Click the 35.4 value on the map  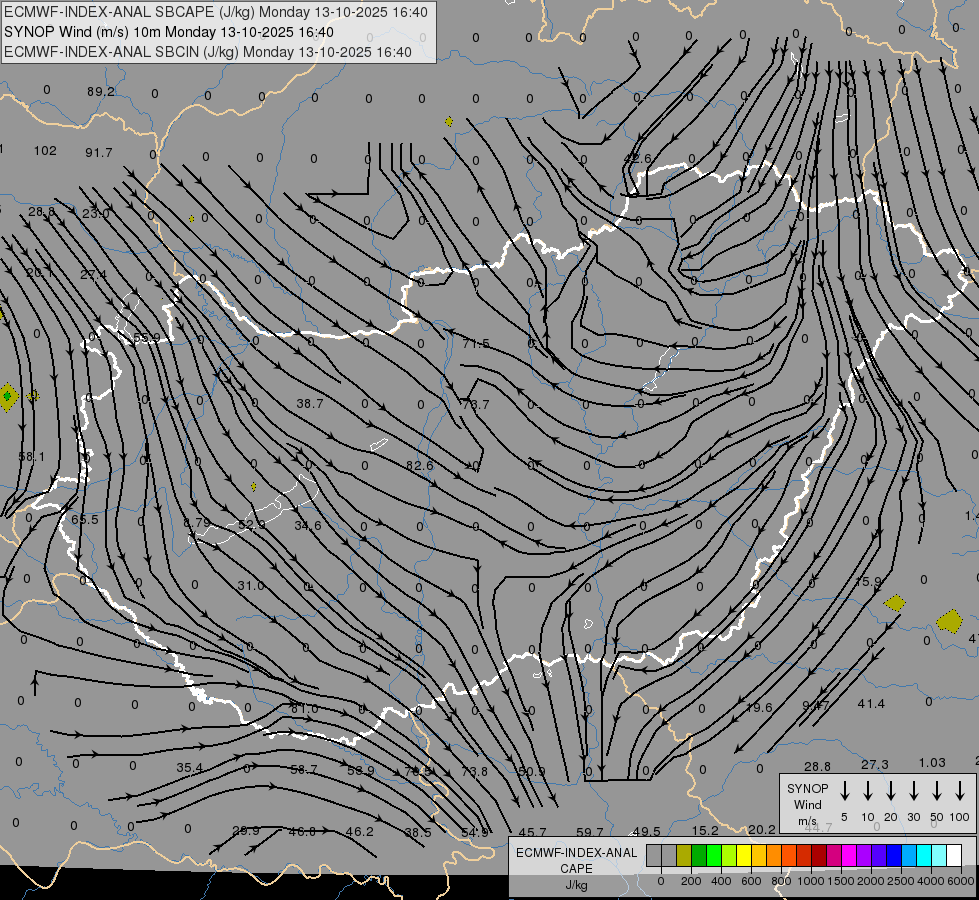(189, 768)
